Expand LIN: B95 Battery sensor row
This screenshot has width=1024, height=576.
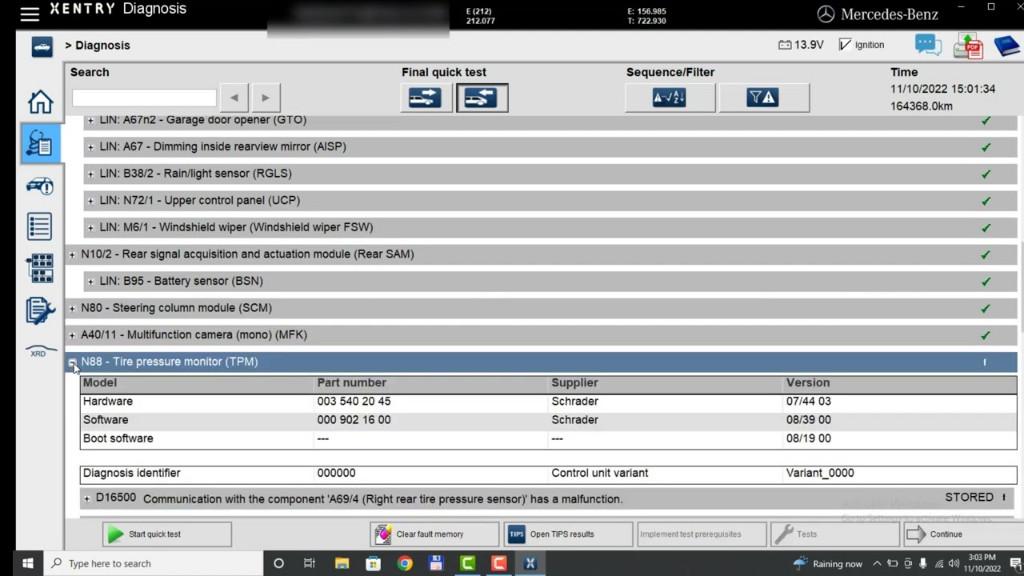coord(91,281)
